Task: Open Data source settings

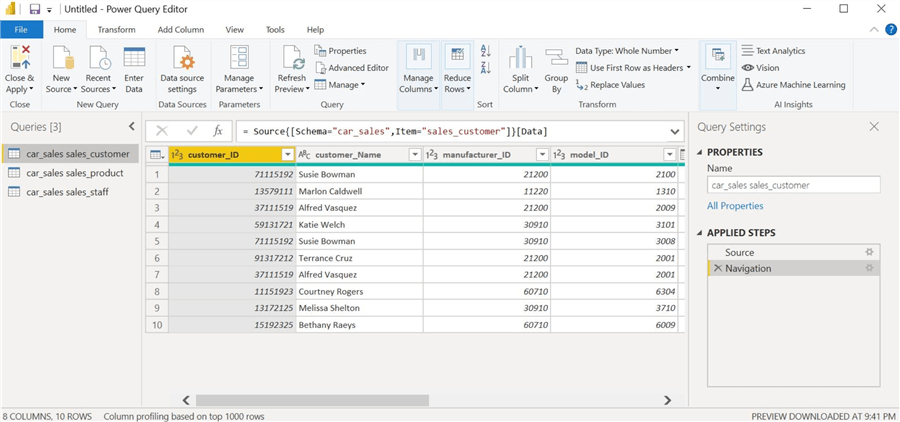Action: pyautogui.click(x=184, y=58)
